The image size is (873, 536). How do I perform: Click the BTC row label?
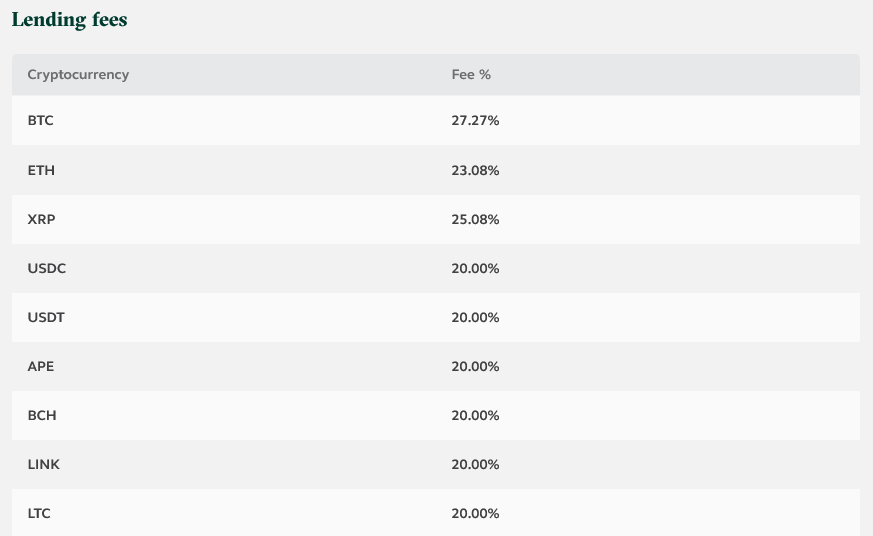pos(41,120)
